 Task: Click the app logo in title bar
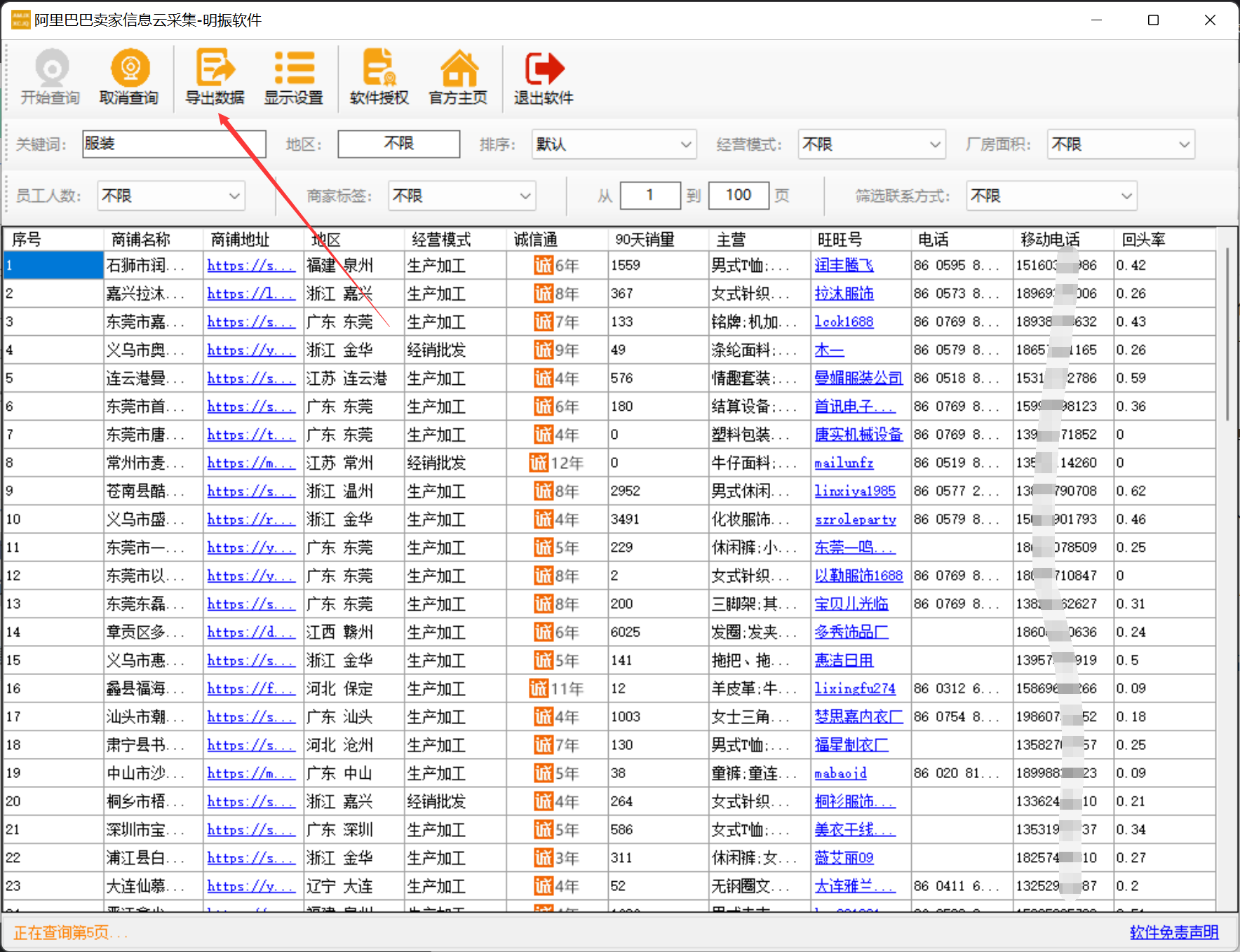click(20, 20)
